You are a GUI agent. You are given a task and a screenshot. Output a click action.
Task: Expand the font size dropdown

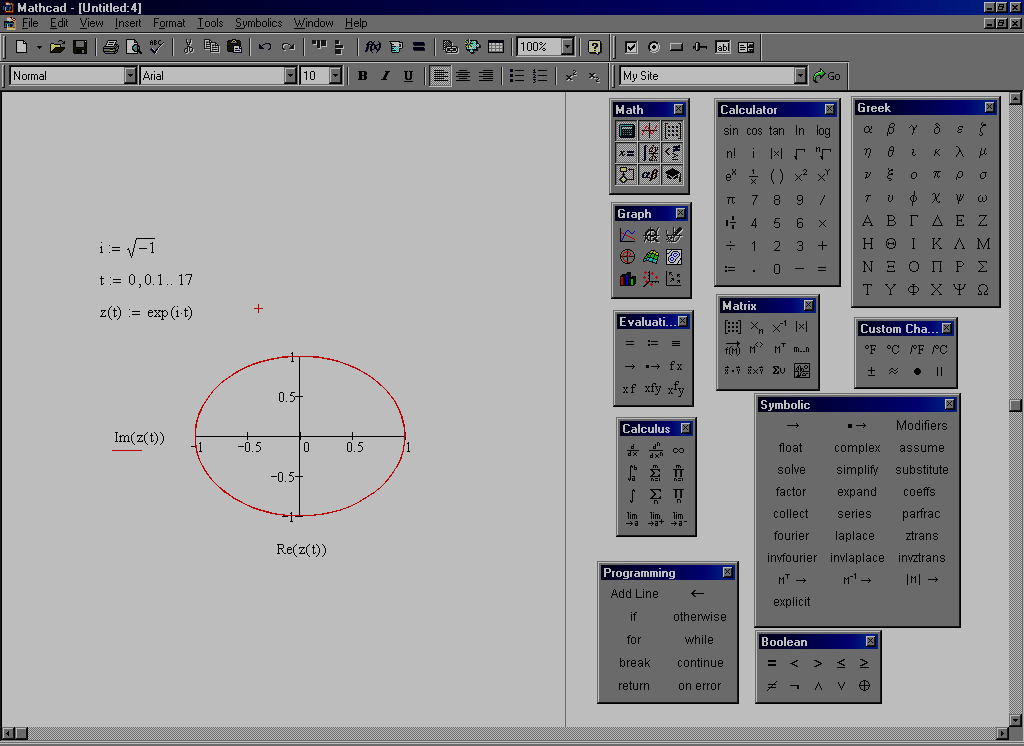335,76
